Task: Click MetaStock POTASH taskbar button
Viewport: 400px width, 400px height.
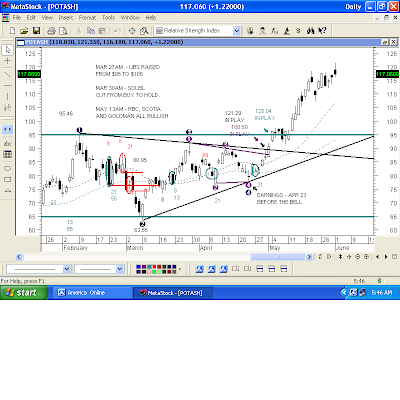Action: (173, 293)
